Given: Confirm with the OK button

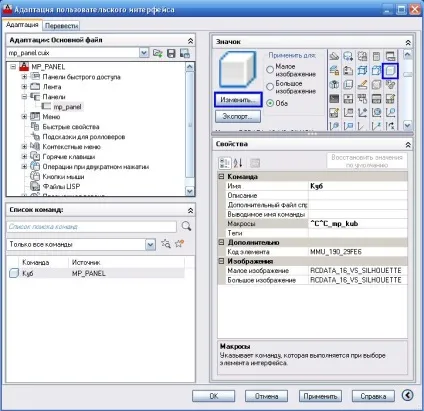Looking at the screenshot, I should tap(213, 396).
